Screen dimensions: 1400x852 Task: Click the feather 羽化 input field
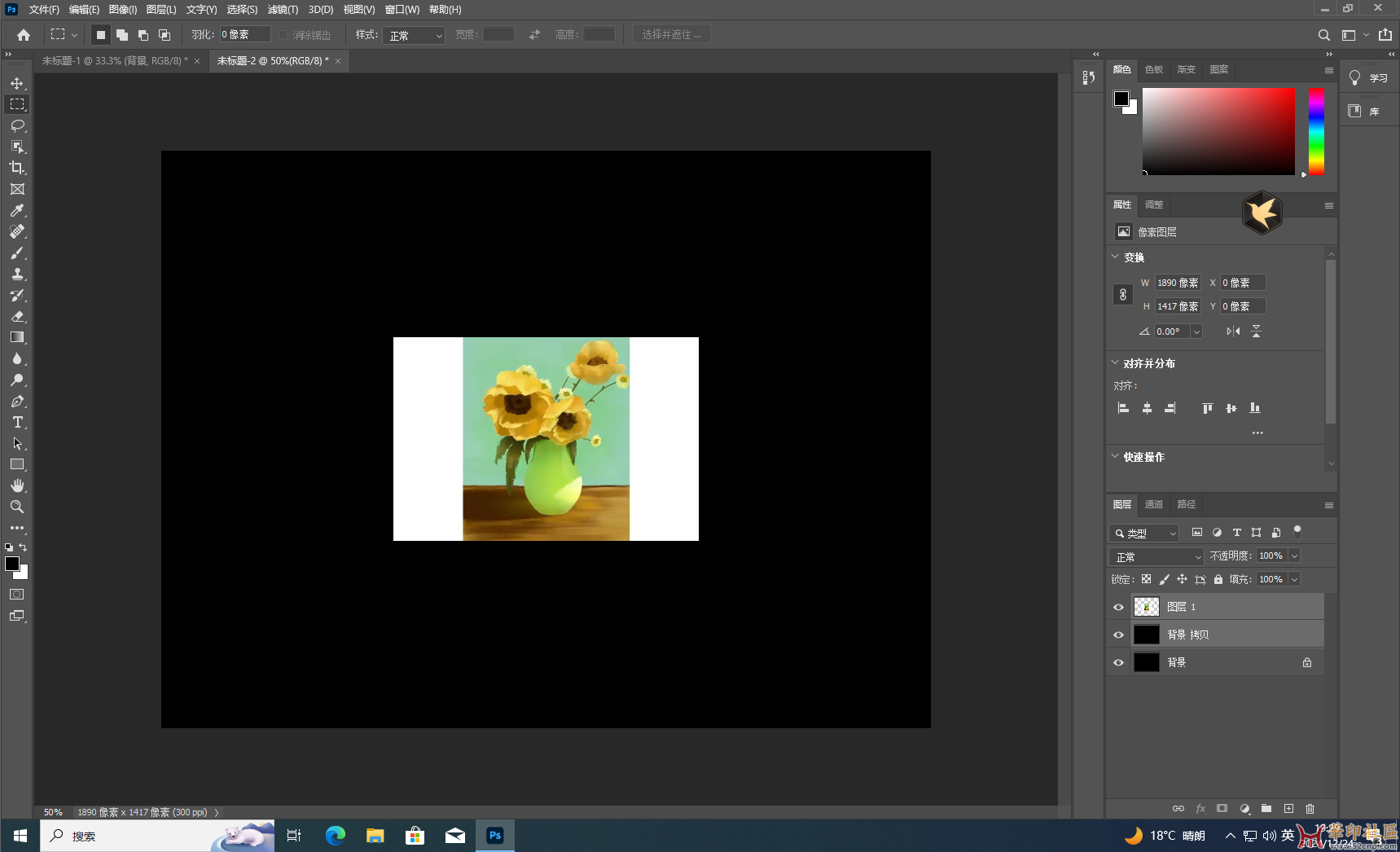click(x=244, y=34)
